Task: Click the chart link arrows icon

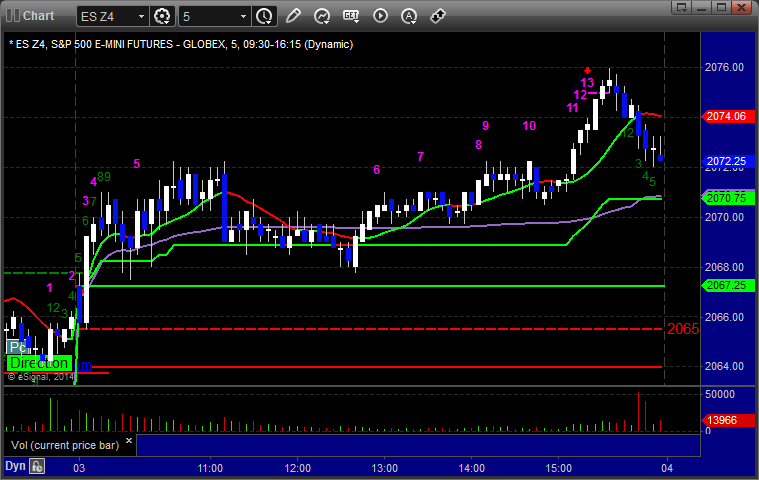Action: (438, 16)
